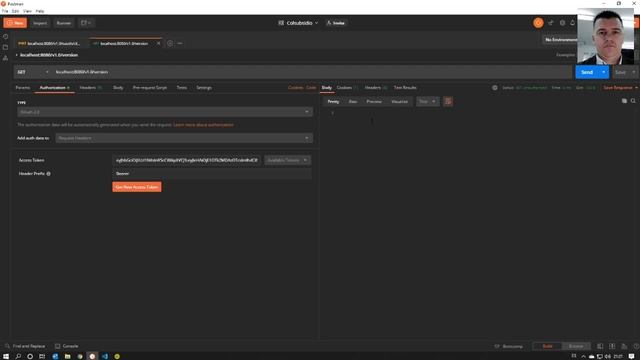
Task: Open the authorization Type dropdown
Action: [x=165, y=112]
